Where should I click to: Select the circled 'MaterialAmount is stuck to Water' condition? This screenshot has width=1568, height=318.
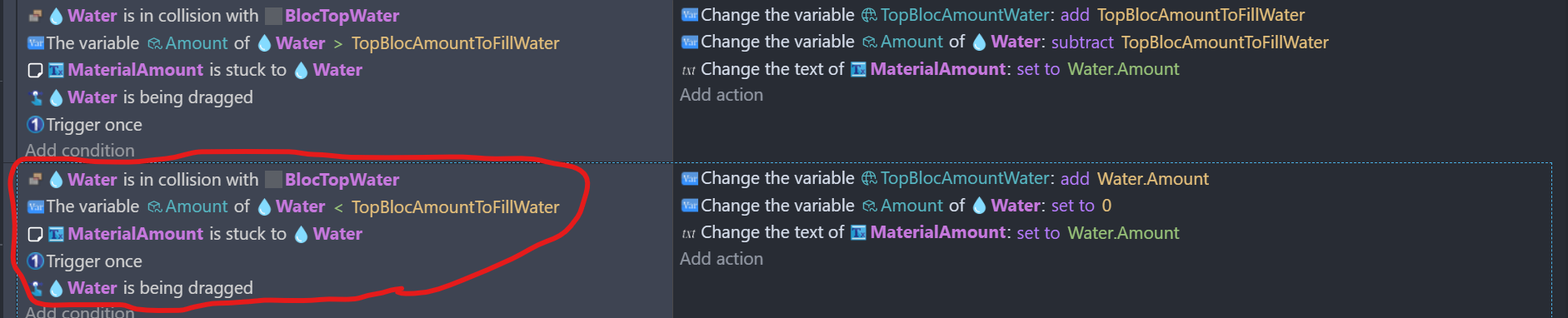point(195,234)
